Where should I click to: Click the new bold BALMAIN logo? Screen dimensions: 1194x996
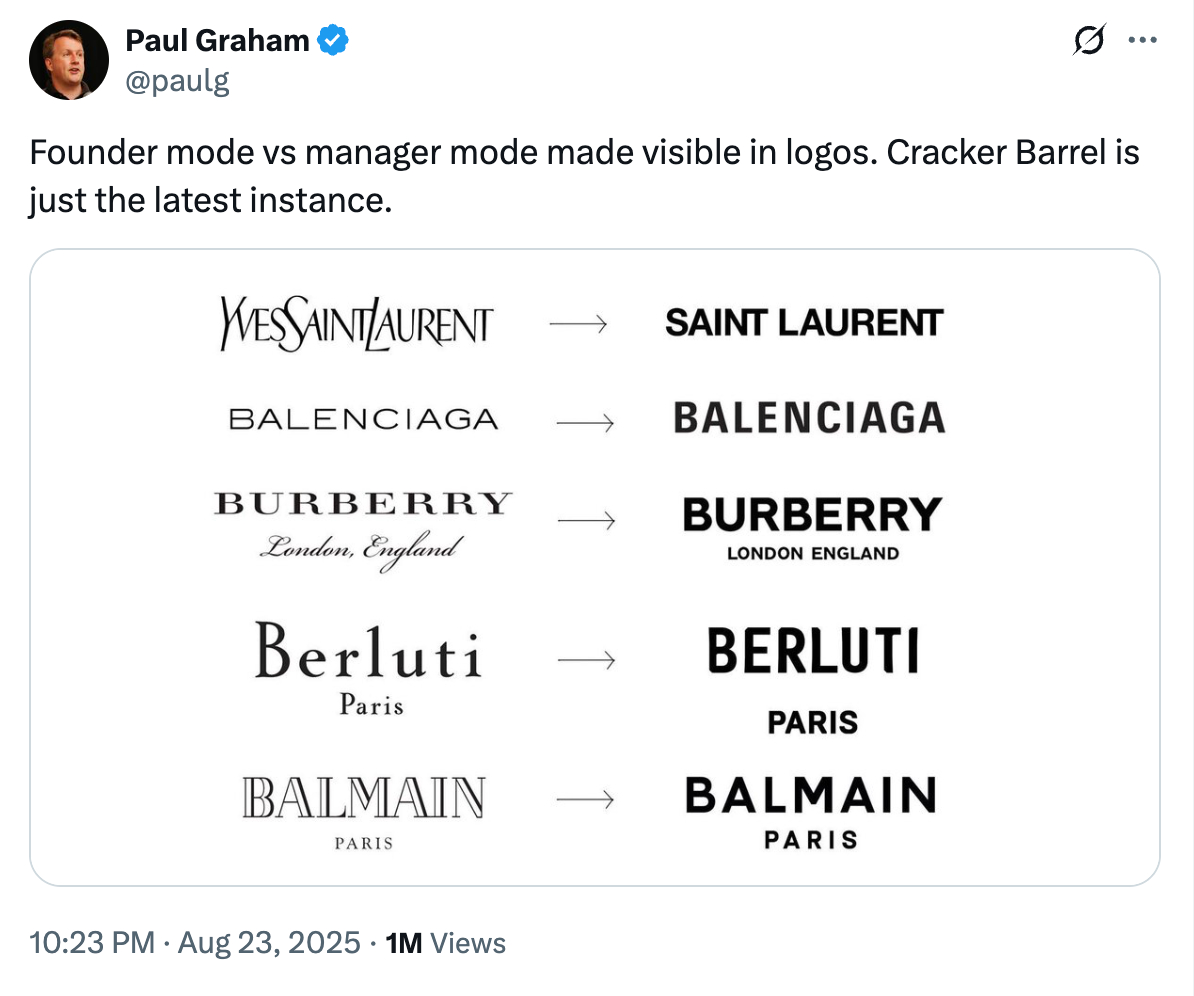811,796
